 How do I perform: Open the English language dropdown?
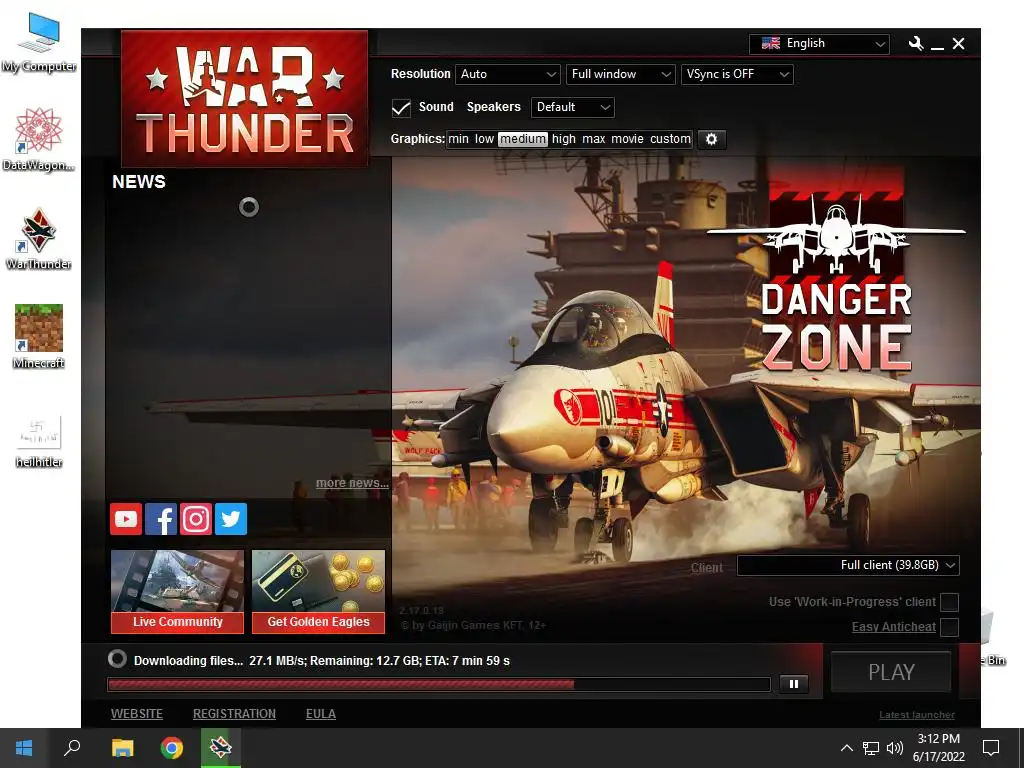(820, 44)
